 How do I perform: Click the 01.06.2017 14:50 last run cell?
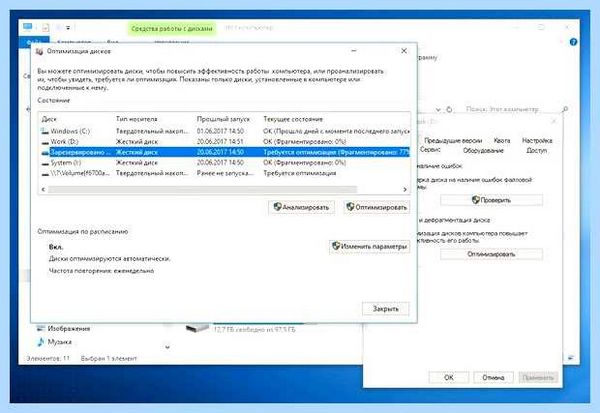pyautogui.click(x=220, y=131)
